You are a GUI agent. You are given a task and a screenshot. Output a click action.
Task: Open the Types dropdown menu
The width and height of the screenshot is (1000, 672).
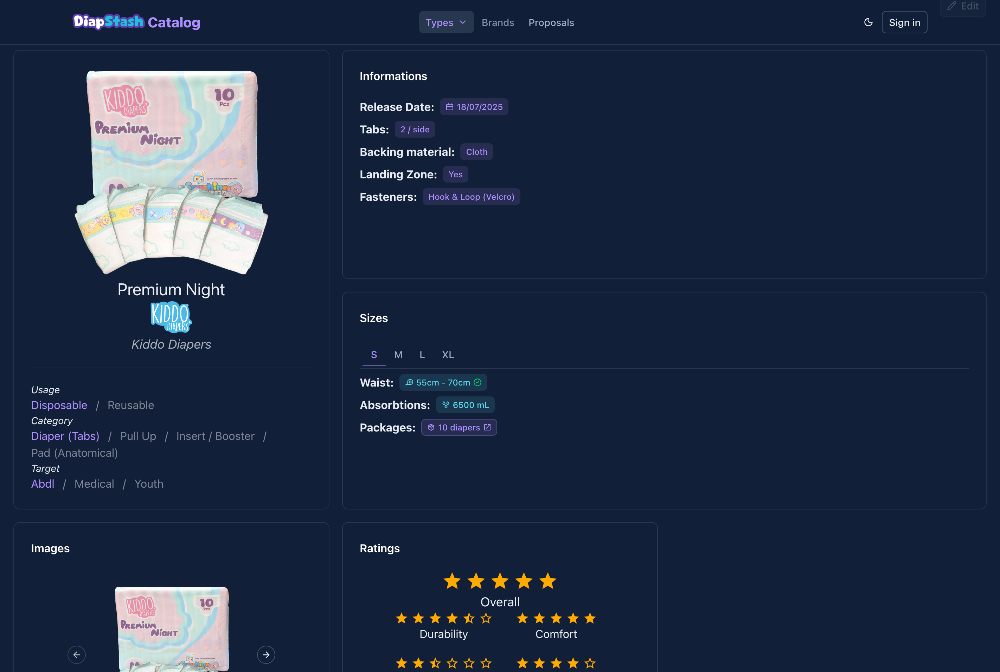click(x=445, y=22)
